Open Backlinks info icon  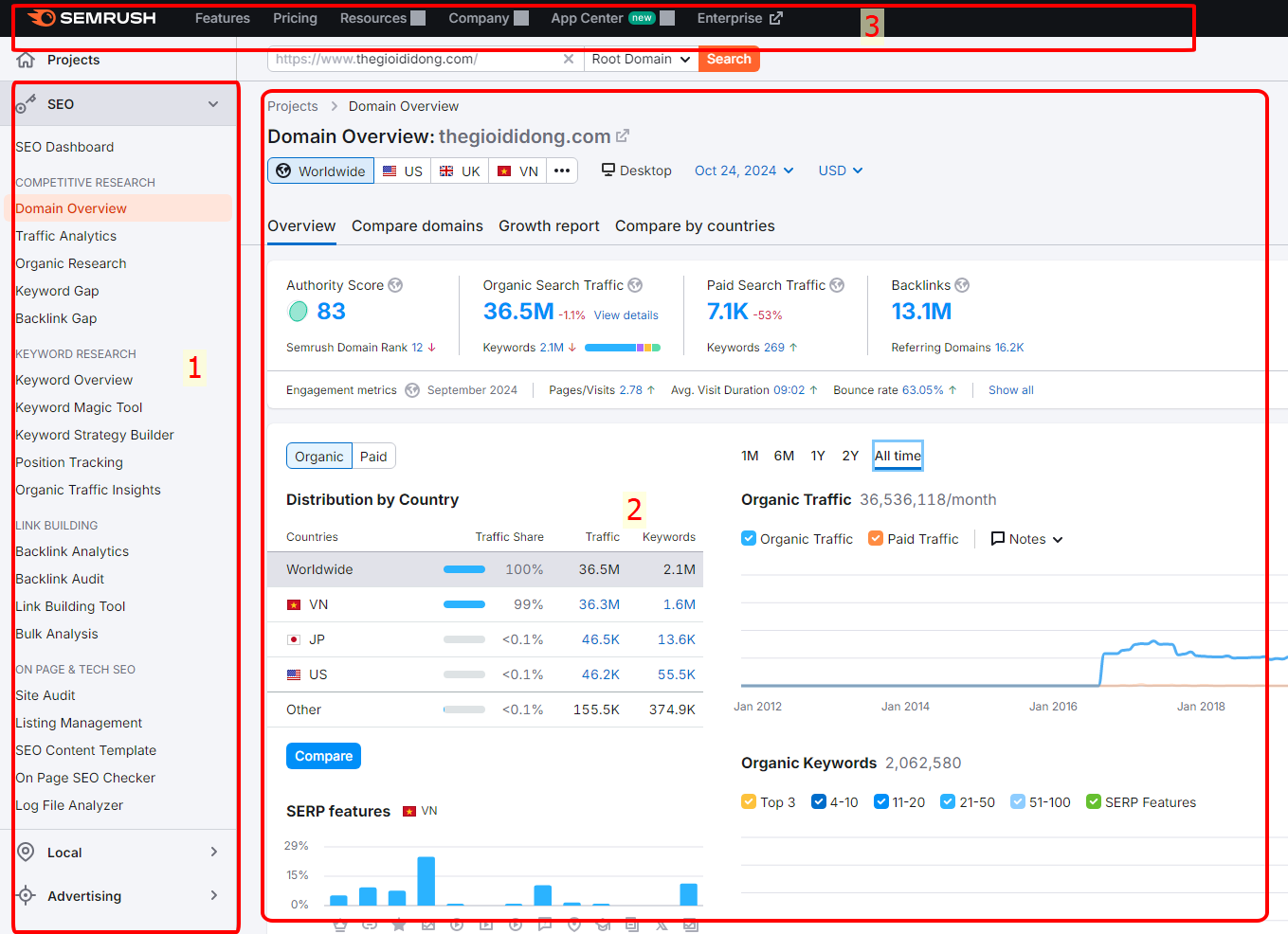click(x=962, y=285)
